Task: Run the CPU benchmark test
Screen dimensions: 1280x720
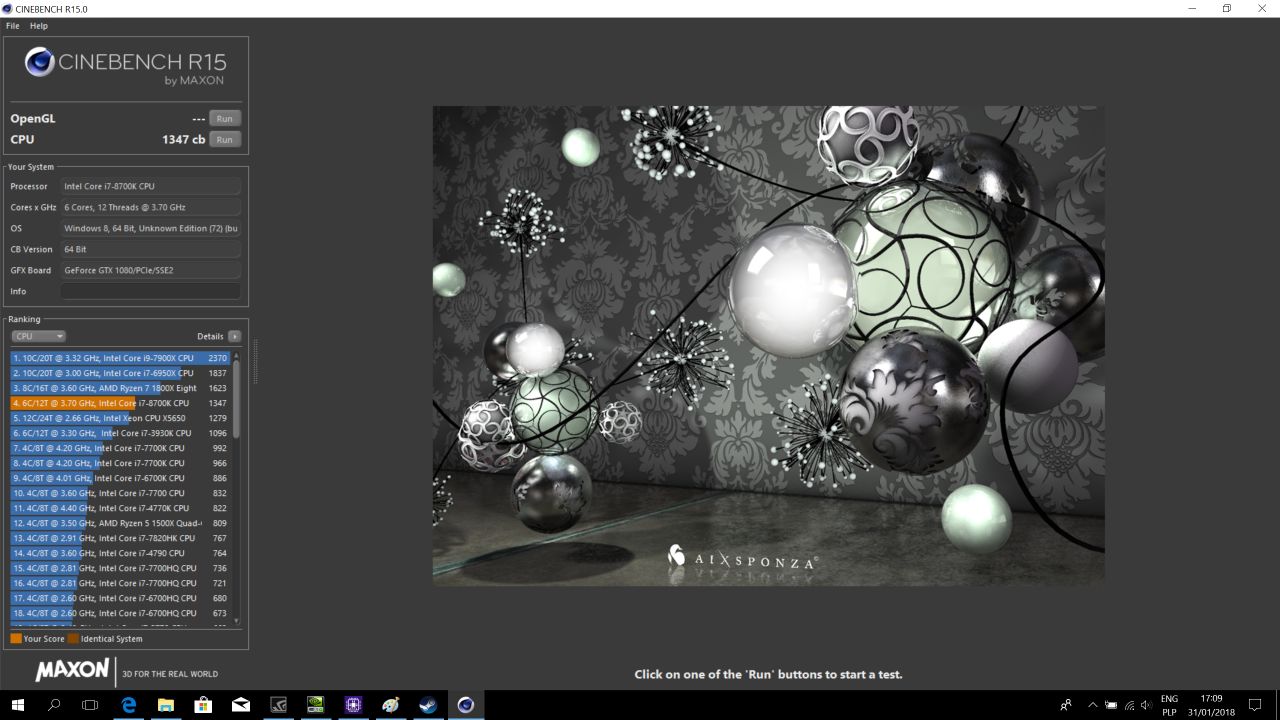Action: (224, 139)
